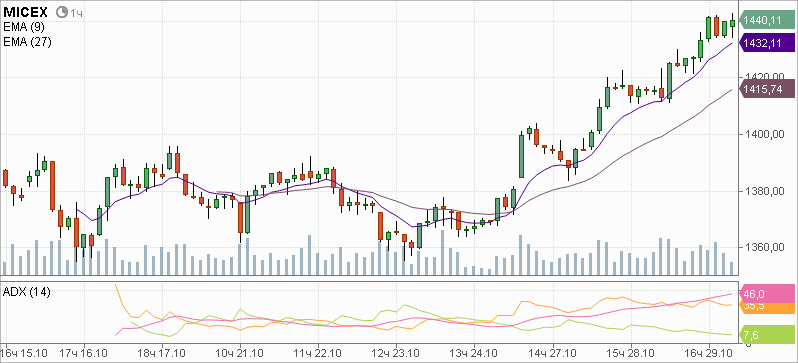This screenshot has width=798, height=363.
Task: Click the 11ч 22.10 time axis label
Action: [317, 352]
